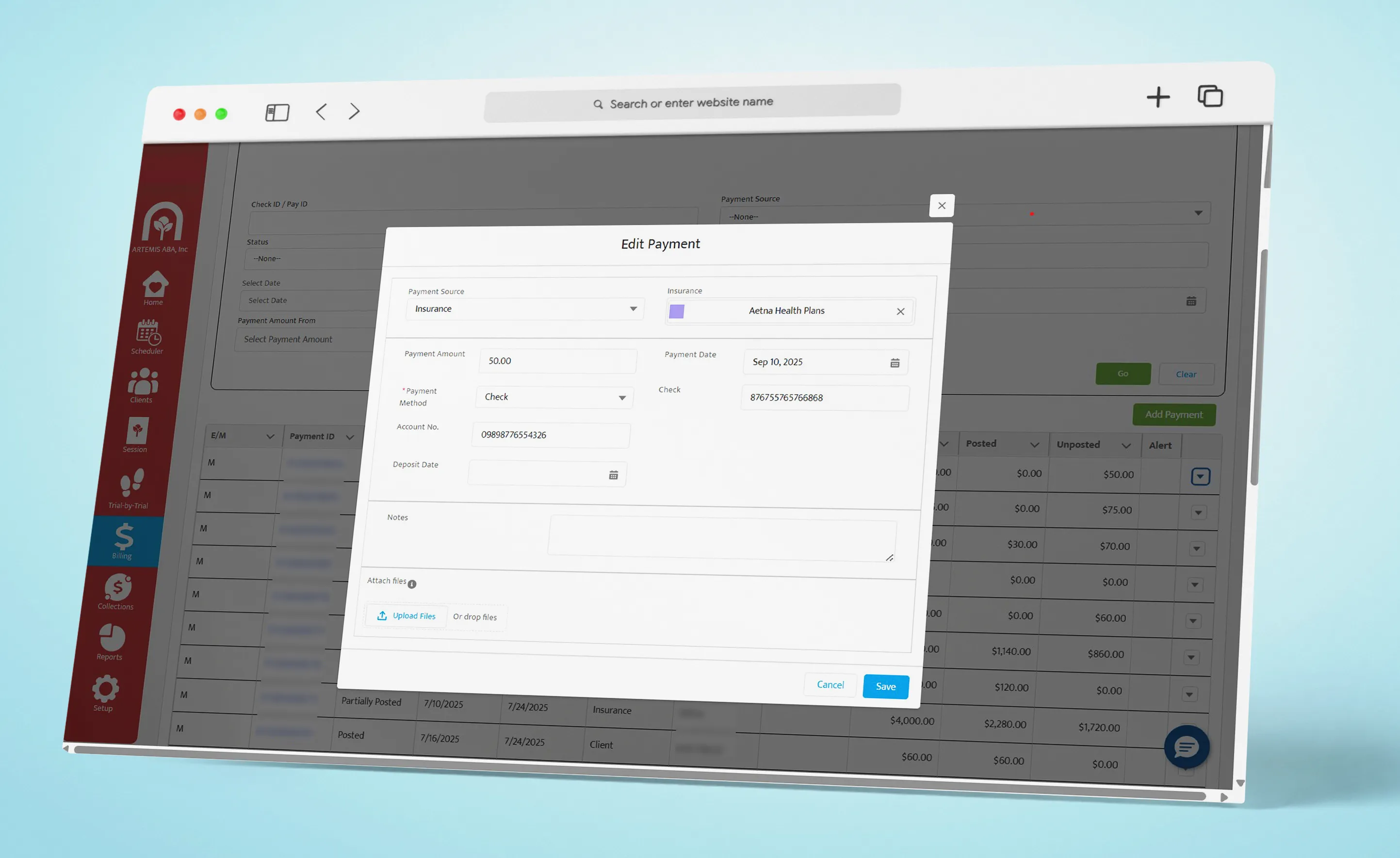This screenshot has width=1400, height=858.
Task: Click the Clear filter button
Action: [1187, 374]
